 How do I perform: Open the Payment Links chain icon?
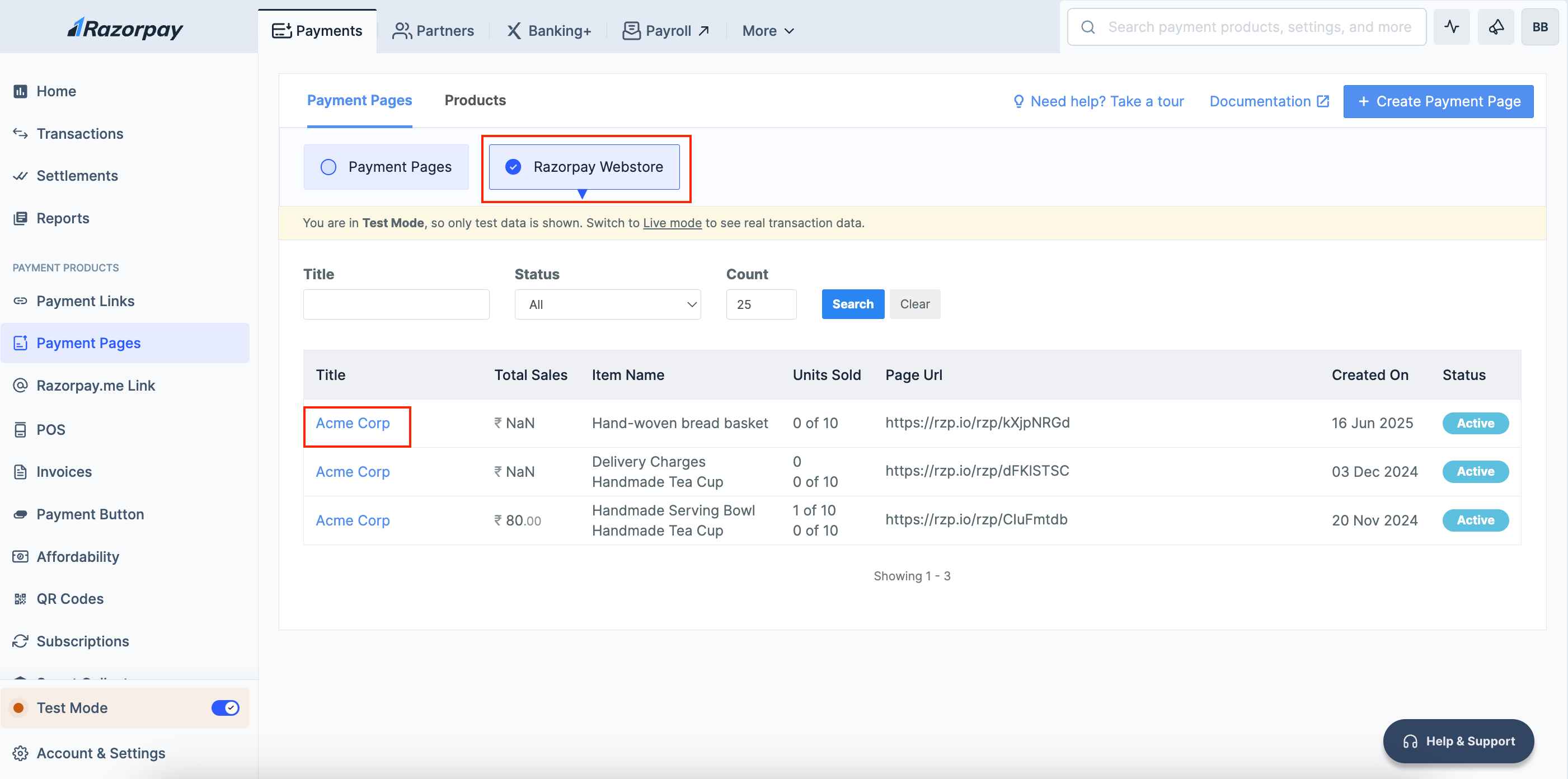[x=20, y=301]
